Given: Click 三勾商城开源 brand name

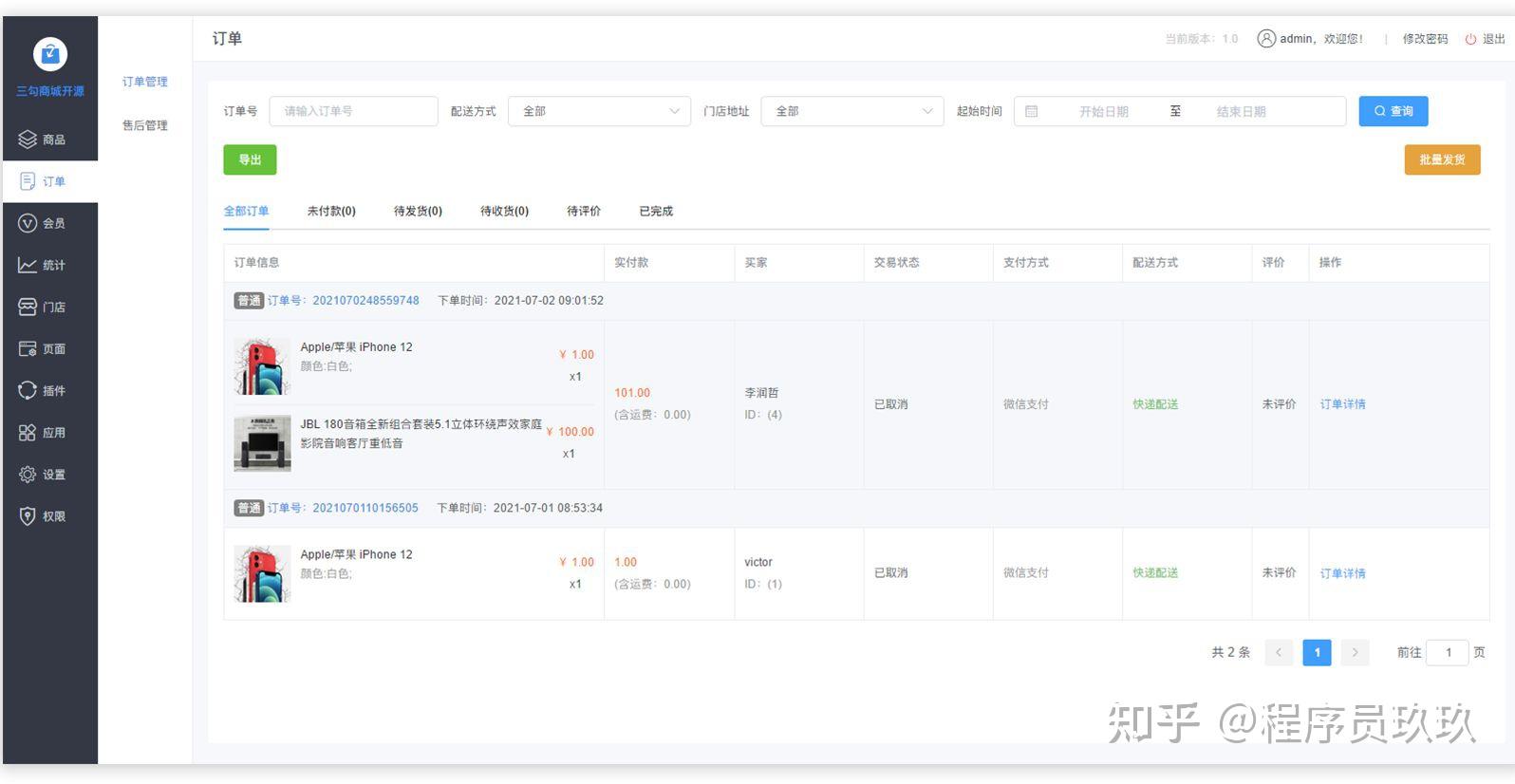Looking at the screenshot, I should [50, 91].
